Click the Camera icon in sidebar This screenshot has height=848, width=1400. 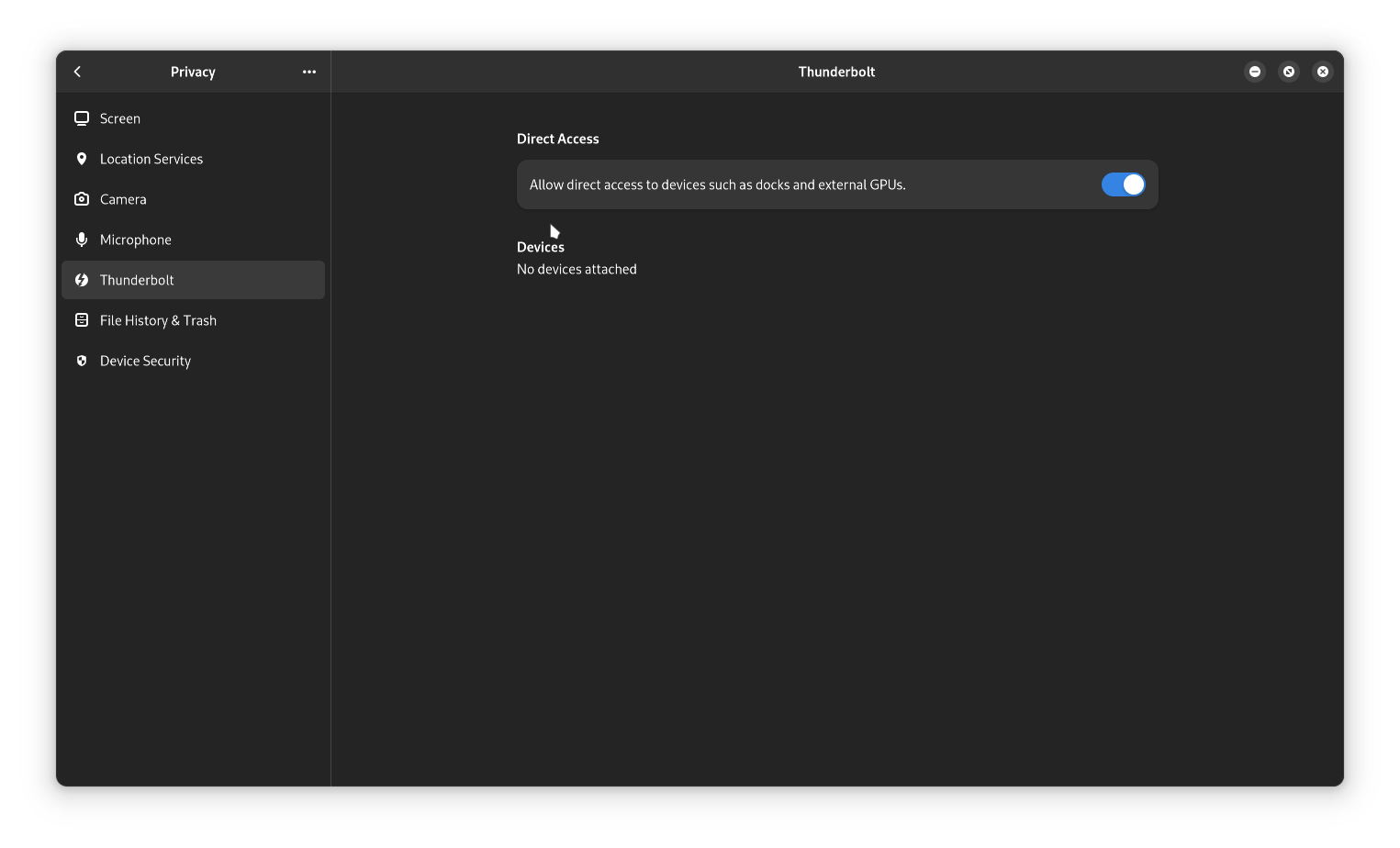[82, 199]
